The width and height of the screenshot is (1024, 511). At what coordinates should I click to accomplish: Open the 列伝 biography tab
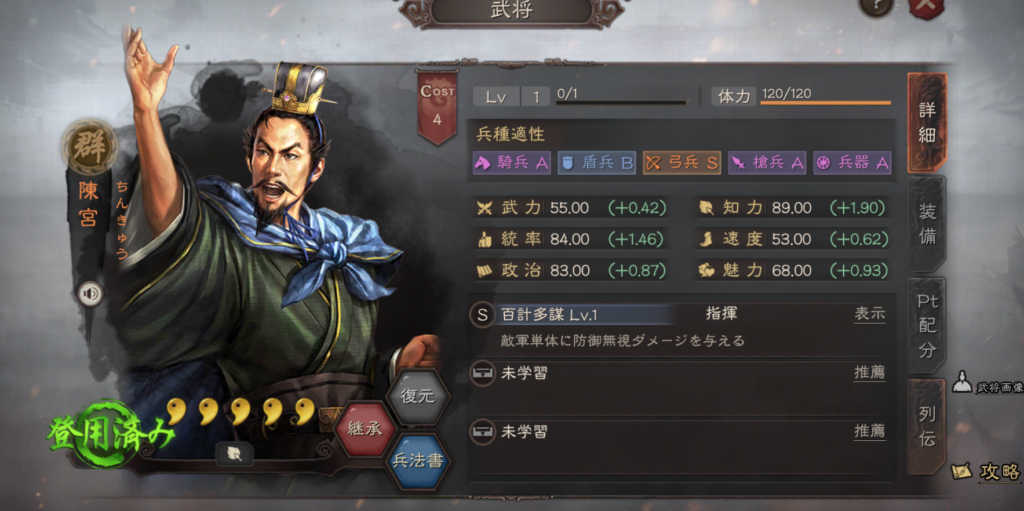(927, 427)
